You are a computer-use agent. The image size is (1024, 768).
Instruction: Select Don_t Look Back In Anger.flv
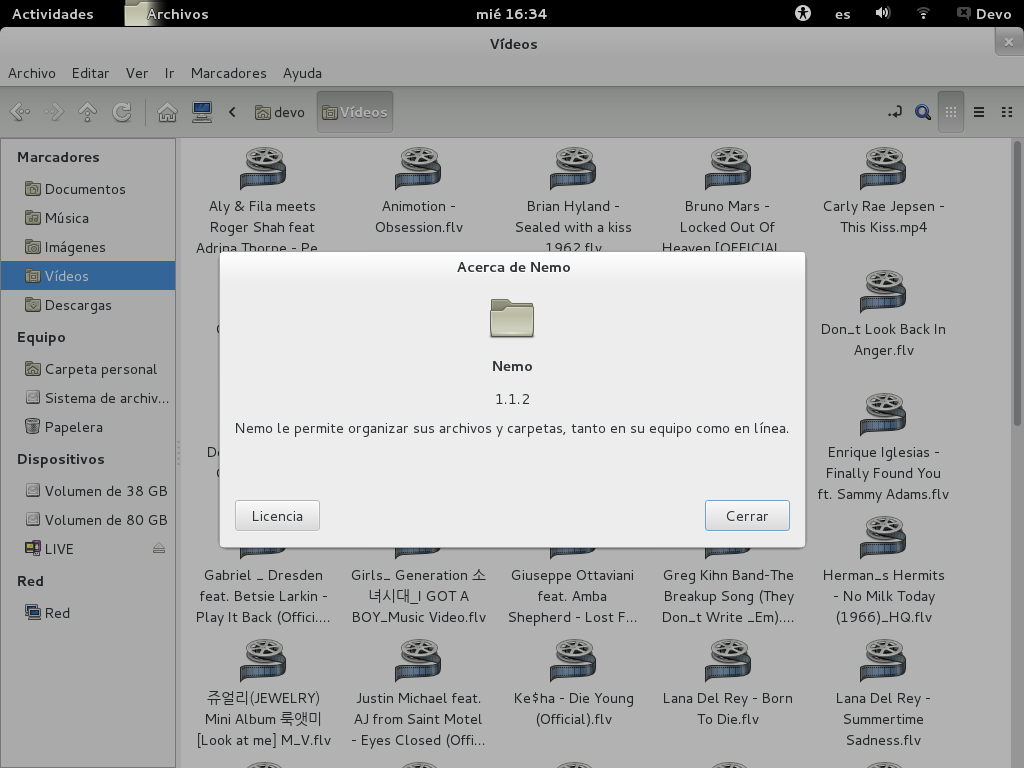(883, 313)
